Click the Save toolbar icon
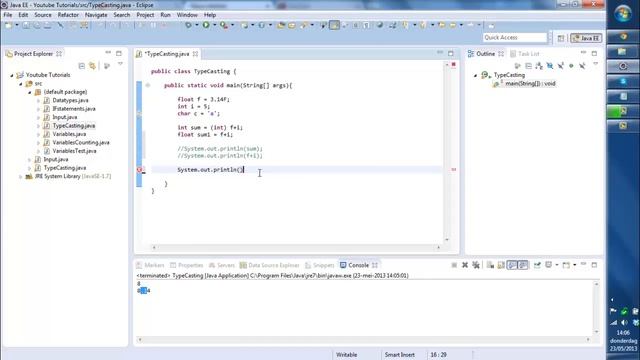The image size is (640, 360). [x=26, y=25]
